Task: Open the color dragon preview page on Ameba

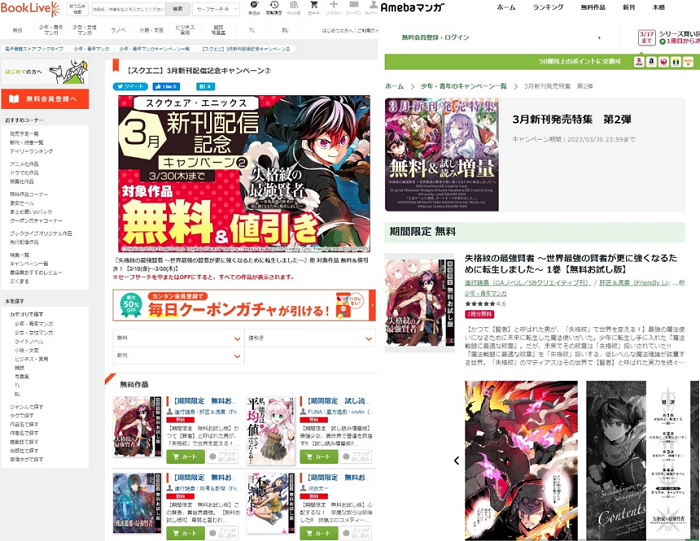Action: coord(521,461)
